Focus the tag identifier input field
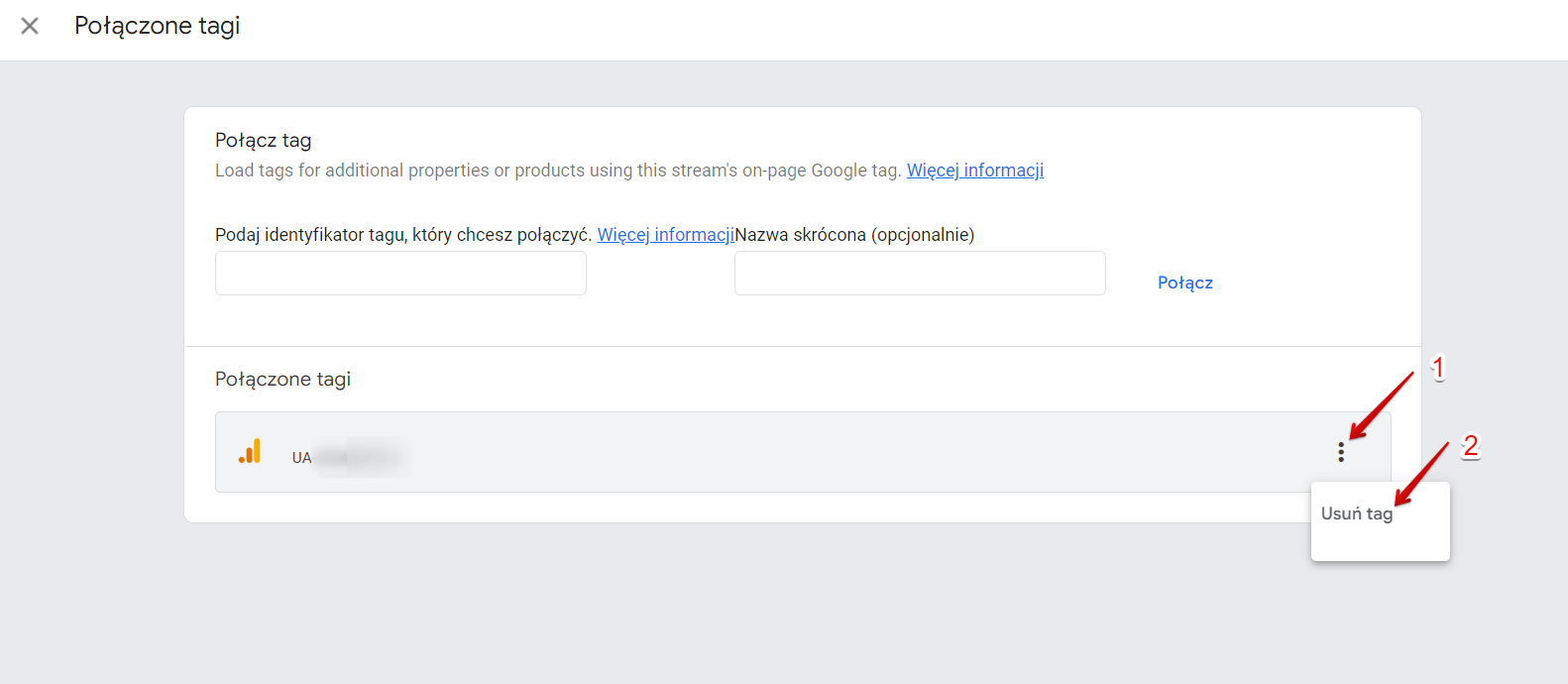 (x=400, y=273)
